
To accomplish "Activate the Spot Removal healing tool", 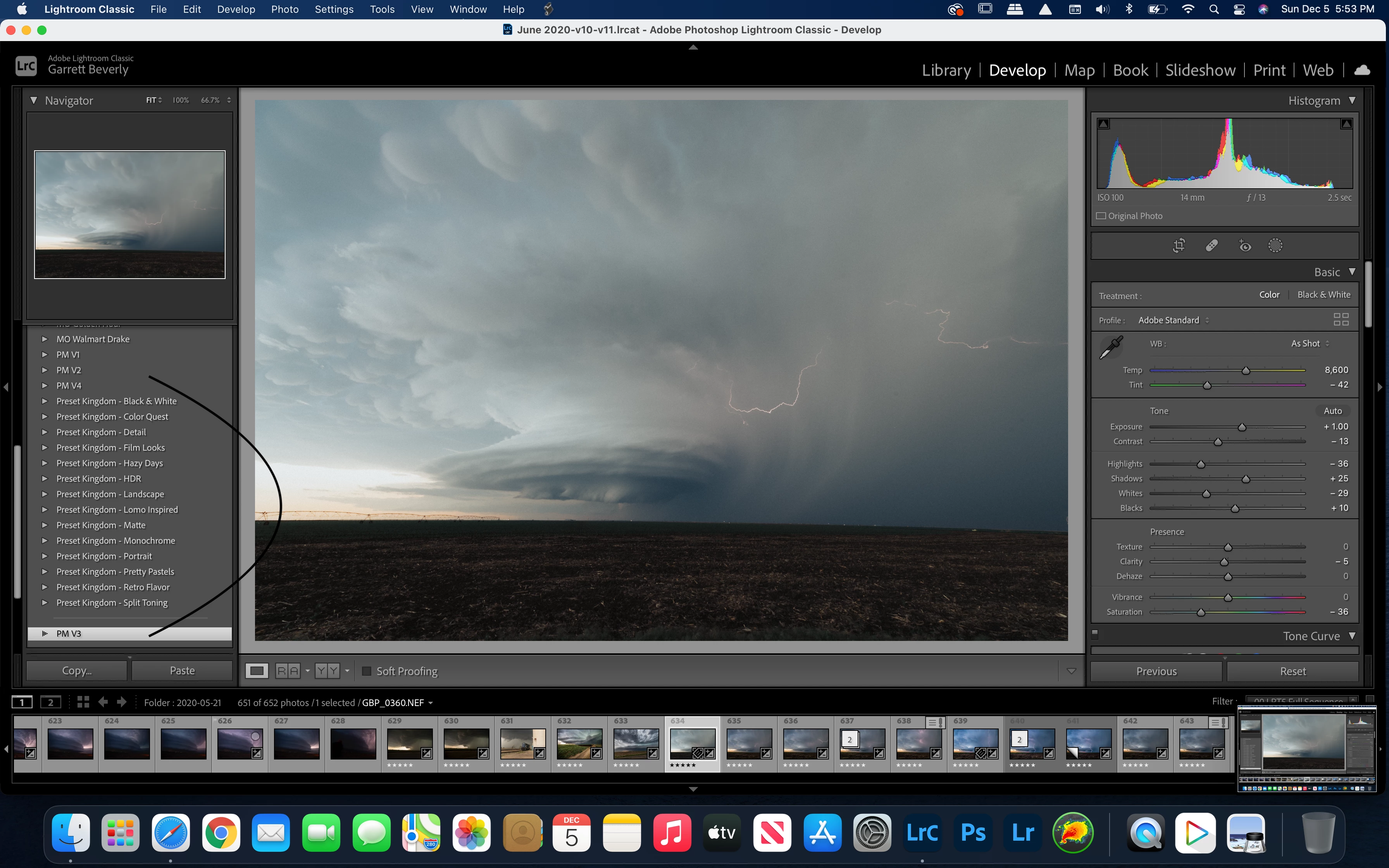I will 1211,246.
